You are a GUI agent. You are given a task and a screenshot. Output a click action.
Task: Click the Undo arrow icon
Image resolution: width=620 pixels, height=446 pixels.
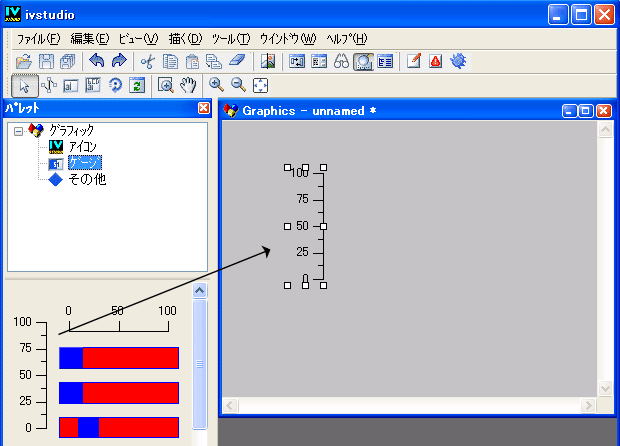coord(97,61)
